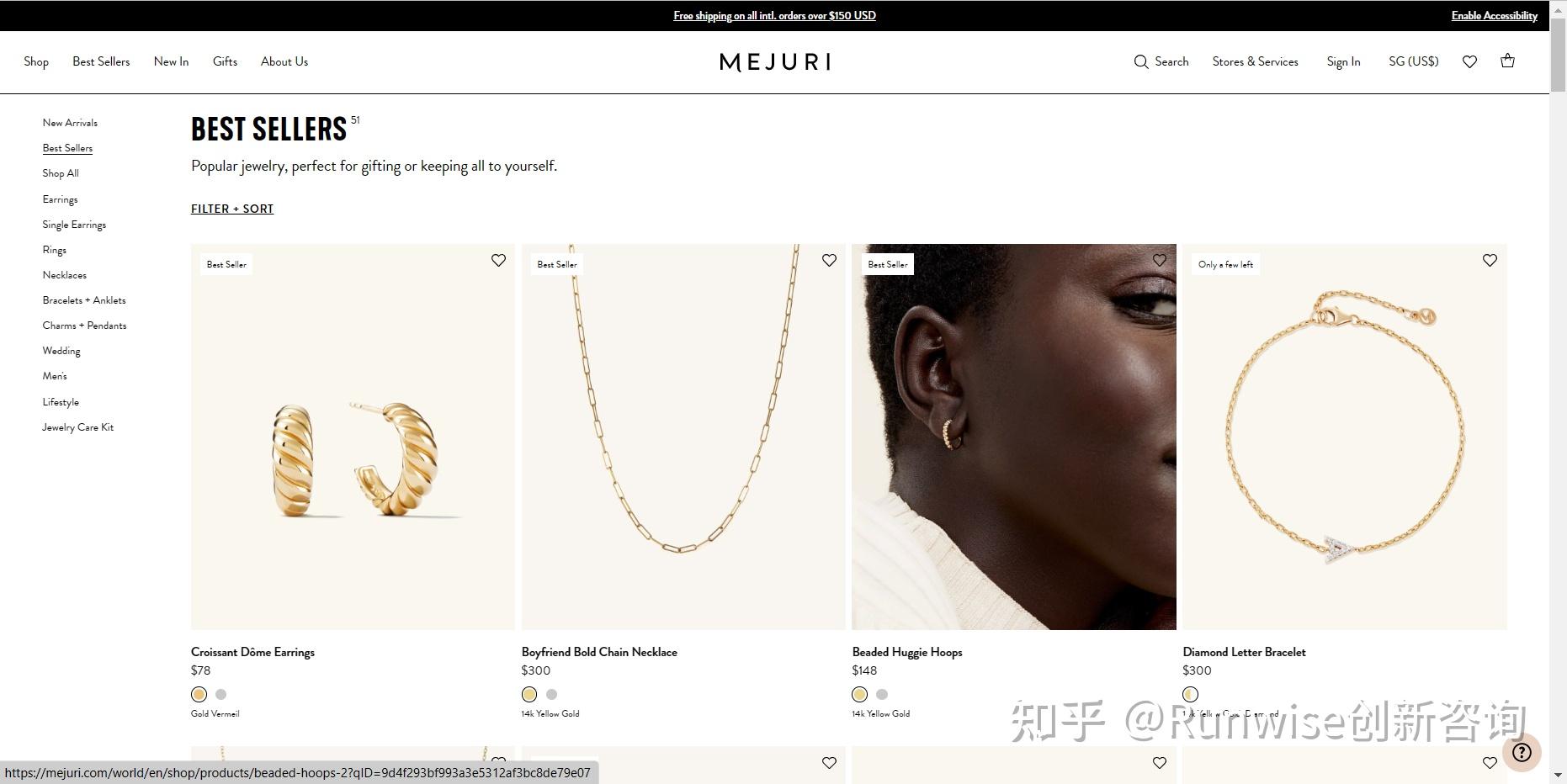1567x784 pixels.
Task: Open Necklaces in the sidebar
Action: coord(65,275)
